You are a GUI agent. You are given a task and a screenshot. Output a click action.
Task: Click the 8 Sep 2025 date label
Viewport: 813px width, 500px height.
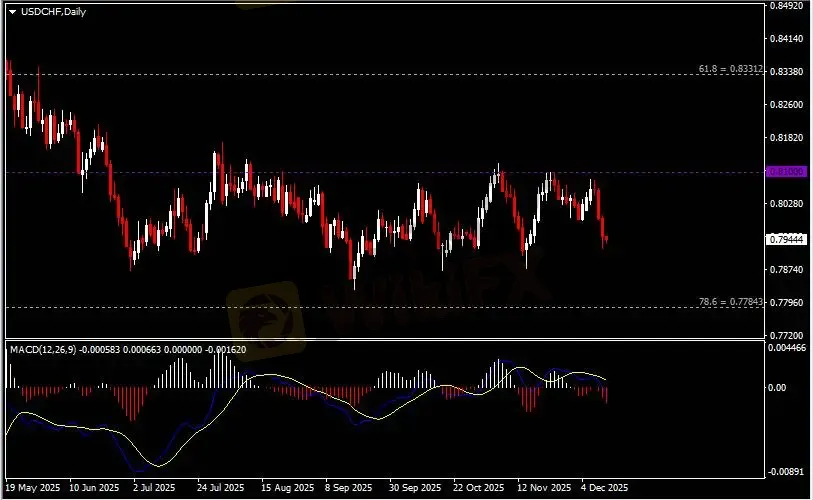[x=347, y=488]
